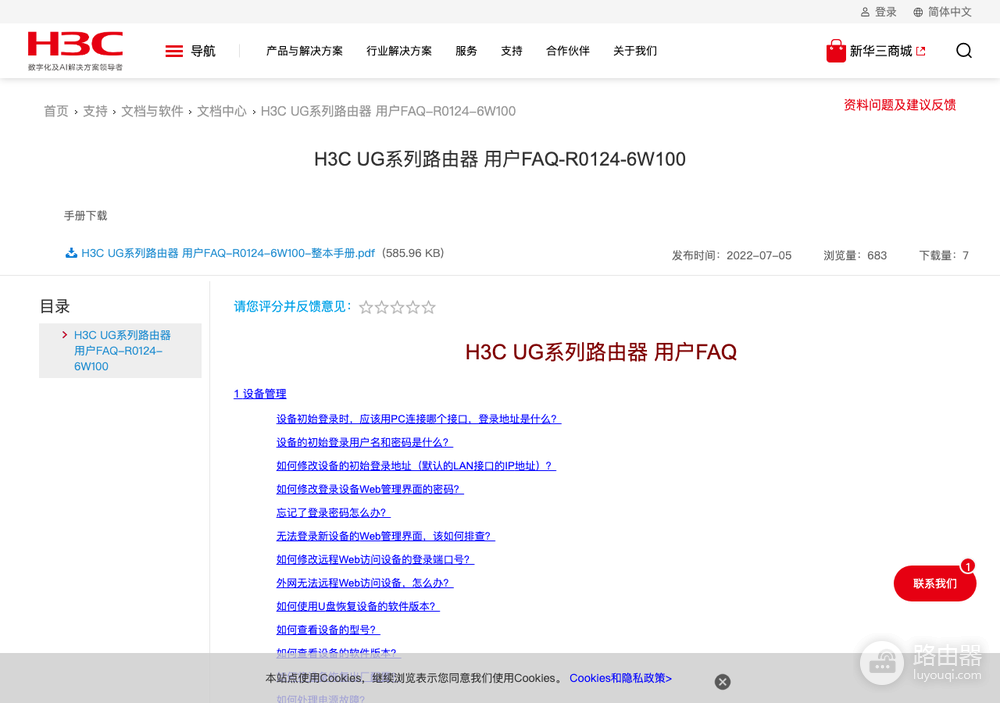
Task: Click the H3C logo
Action: (x=75, y=50)
